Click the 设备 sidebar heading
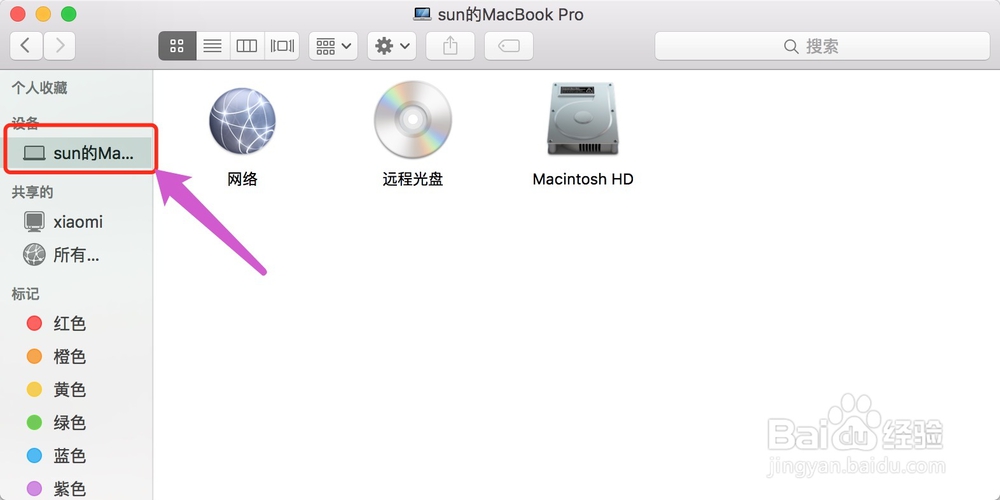 click(x=26, y=123)
